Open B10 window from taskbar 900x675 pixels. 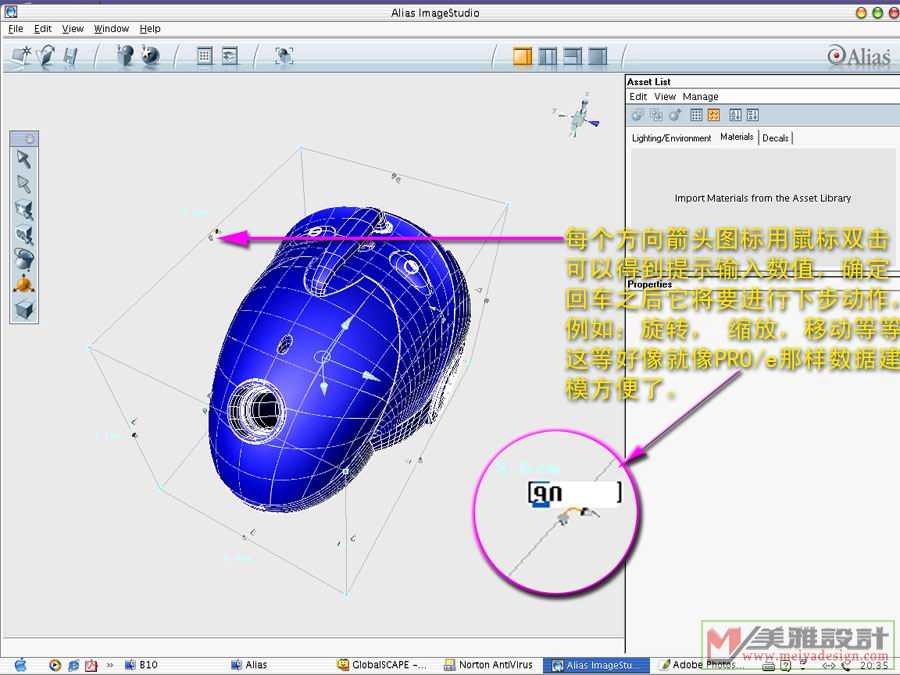click(x=141, y=665)
